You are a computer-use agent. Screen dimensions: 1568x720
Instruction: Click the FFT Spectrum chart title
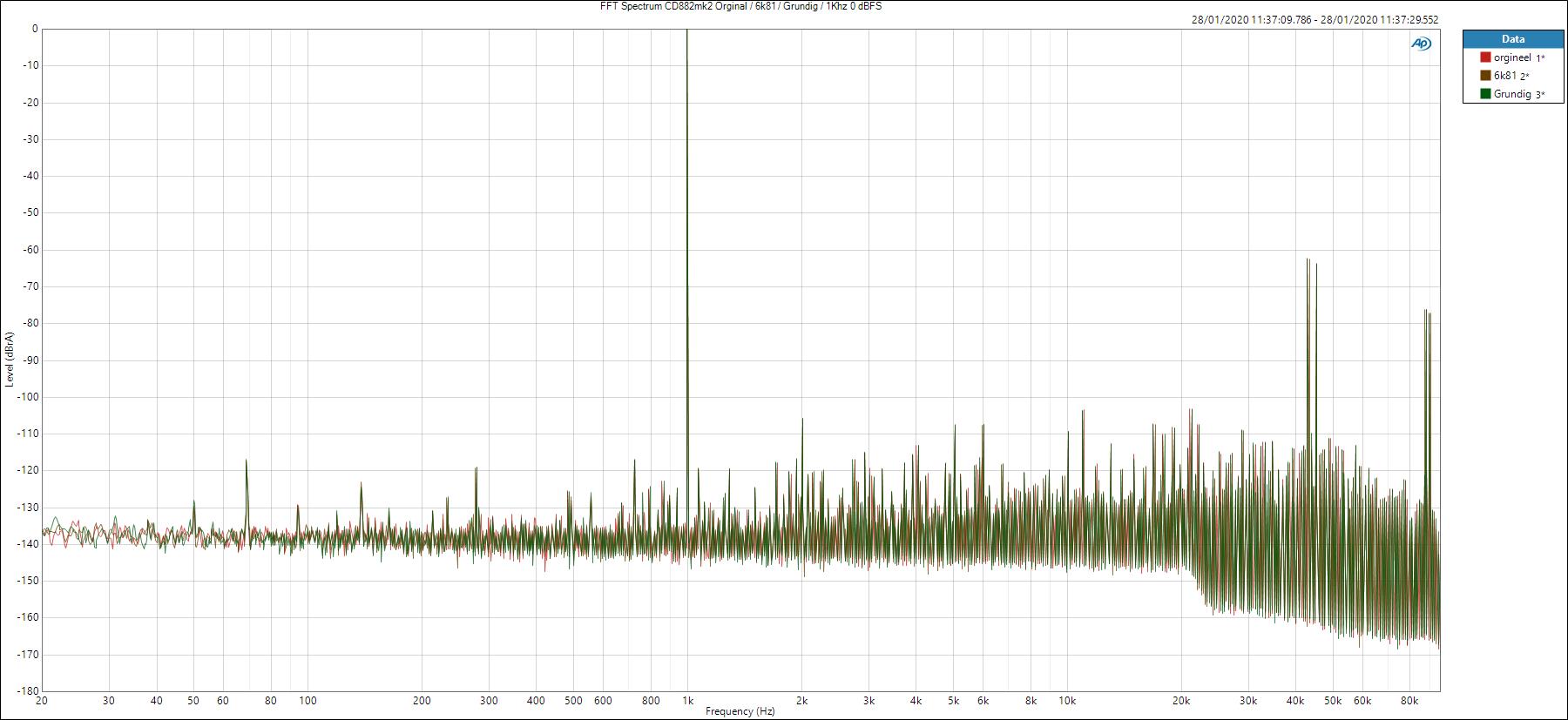click(x=740, y=6)
